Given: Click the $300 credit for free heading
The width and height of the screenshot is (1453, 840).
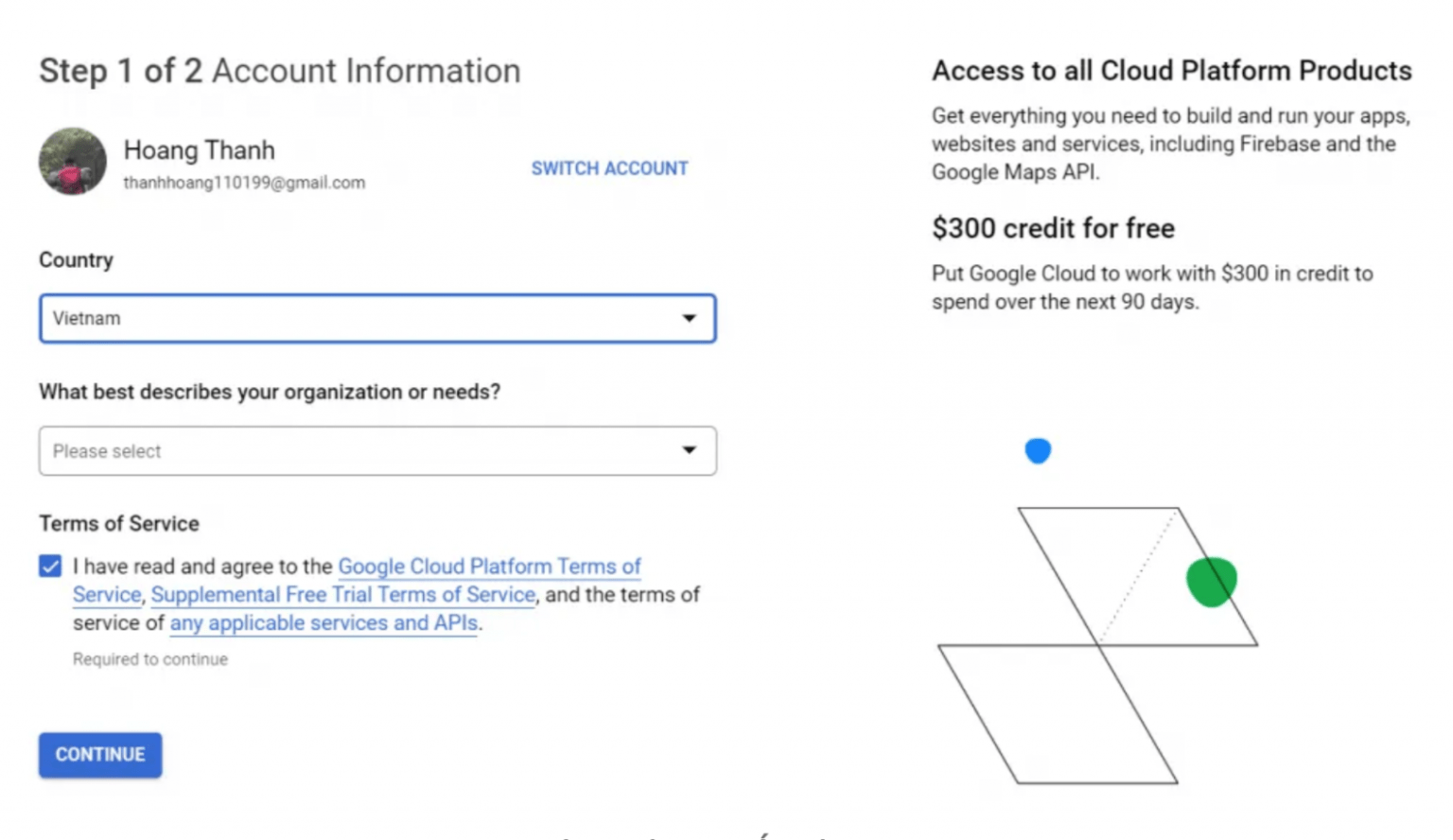Looking at the screenshot, I should click(1053, 228).
